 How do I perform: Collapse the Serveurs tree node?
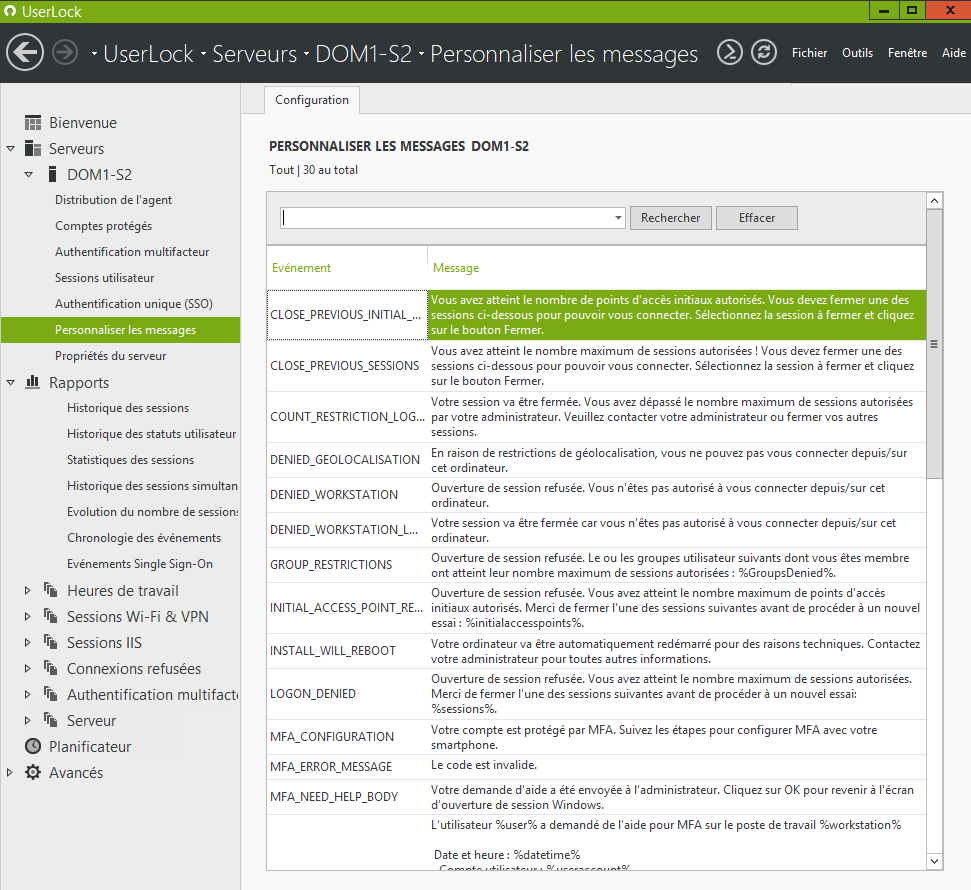(x=11, y=149)
